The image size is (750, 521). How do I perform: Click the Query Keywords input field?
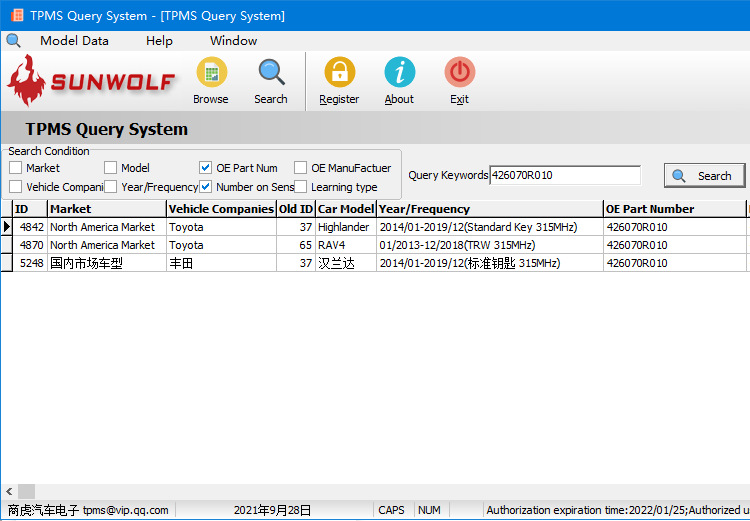click(564, 176)
